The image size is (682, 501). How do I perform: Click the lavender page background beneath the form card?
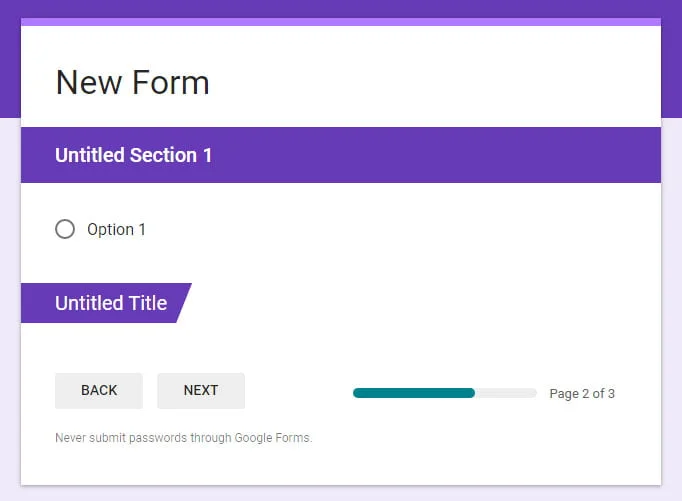[340, 494]
